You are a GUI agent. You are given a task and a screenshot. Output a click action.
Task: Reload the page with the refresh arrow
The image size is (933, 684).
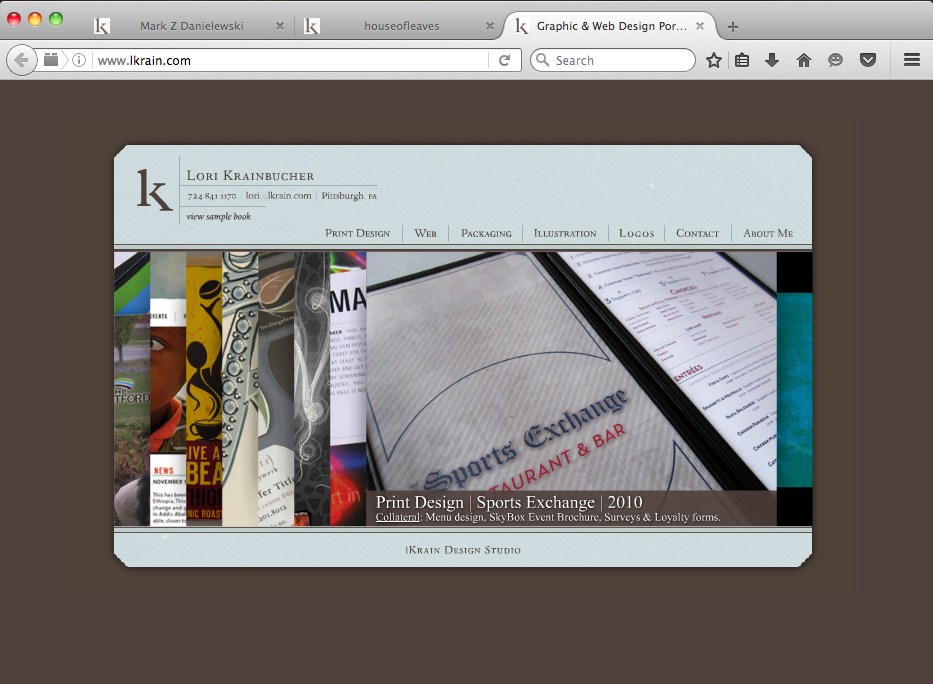coord(505,60)
